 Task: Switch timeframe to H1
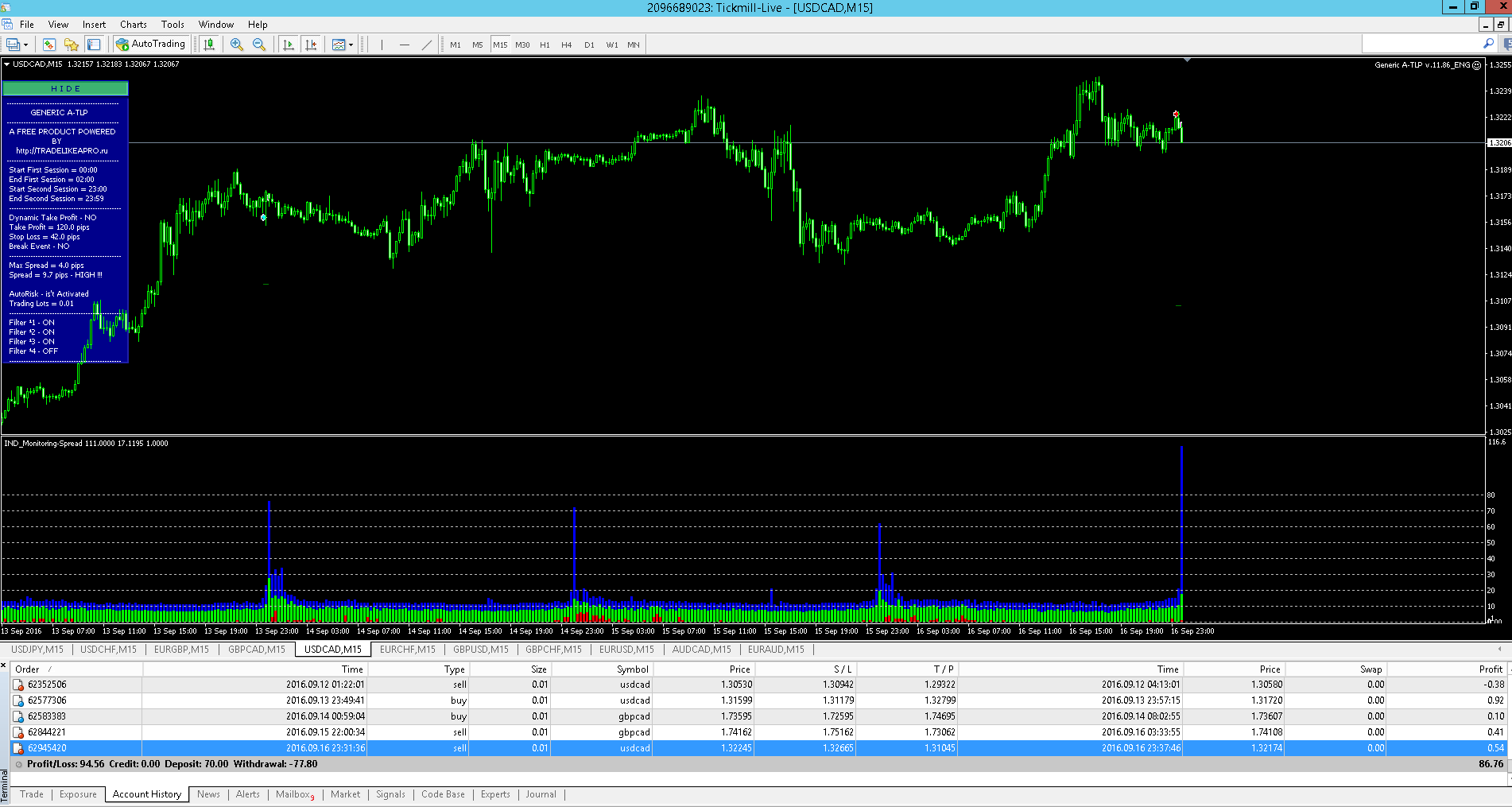click(x=545, y=45)
